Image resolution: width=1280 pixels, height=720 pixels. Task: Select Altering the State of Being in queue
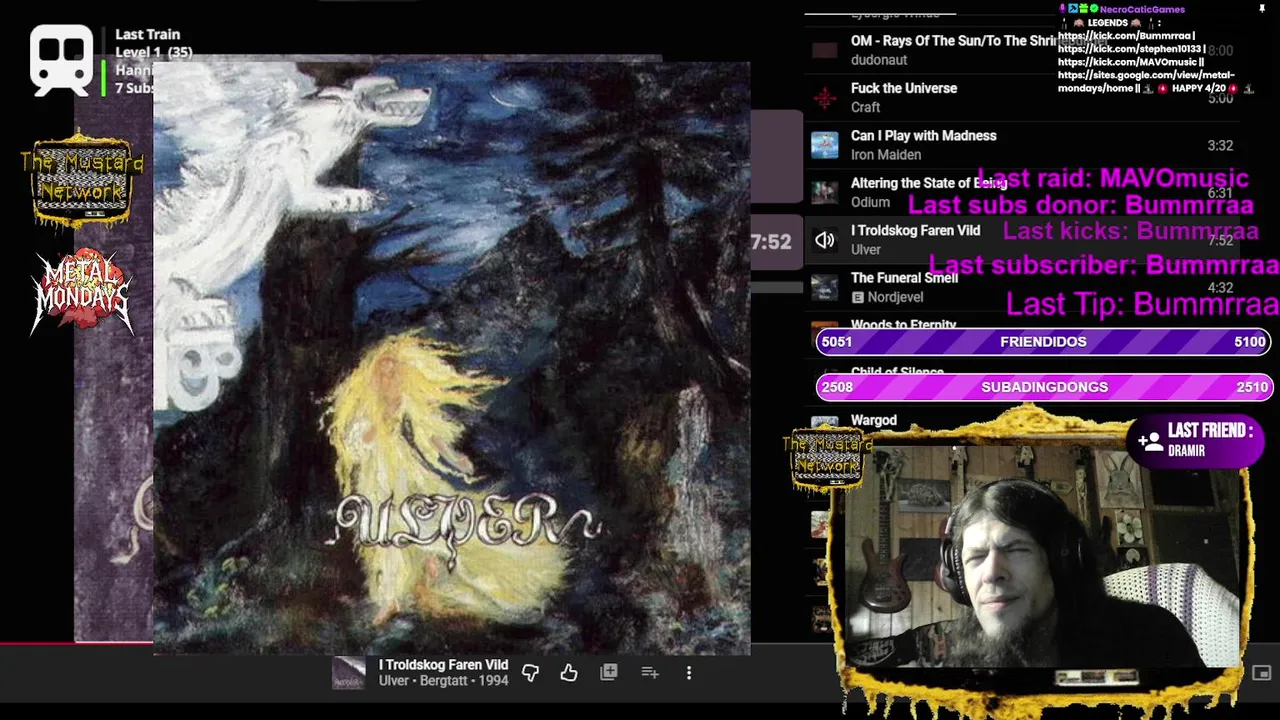pos(928,183)
